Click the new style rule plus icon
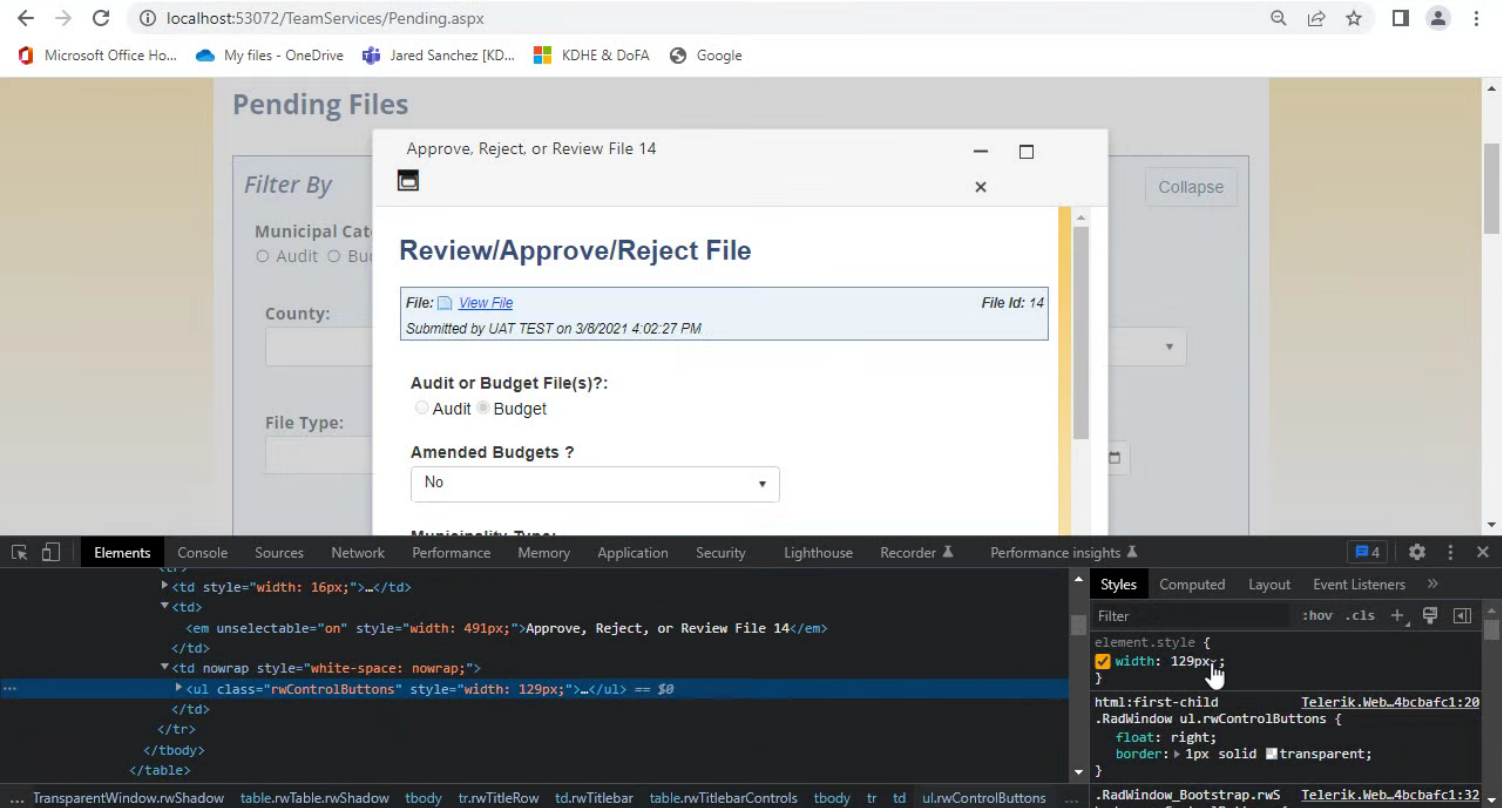1502x808 pixels. point(1397,616)
